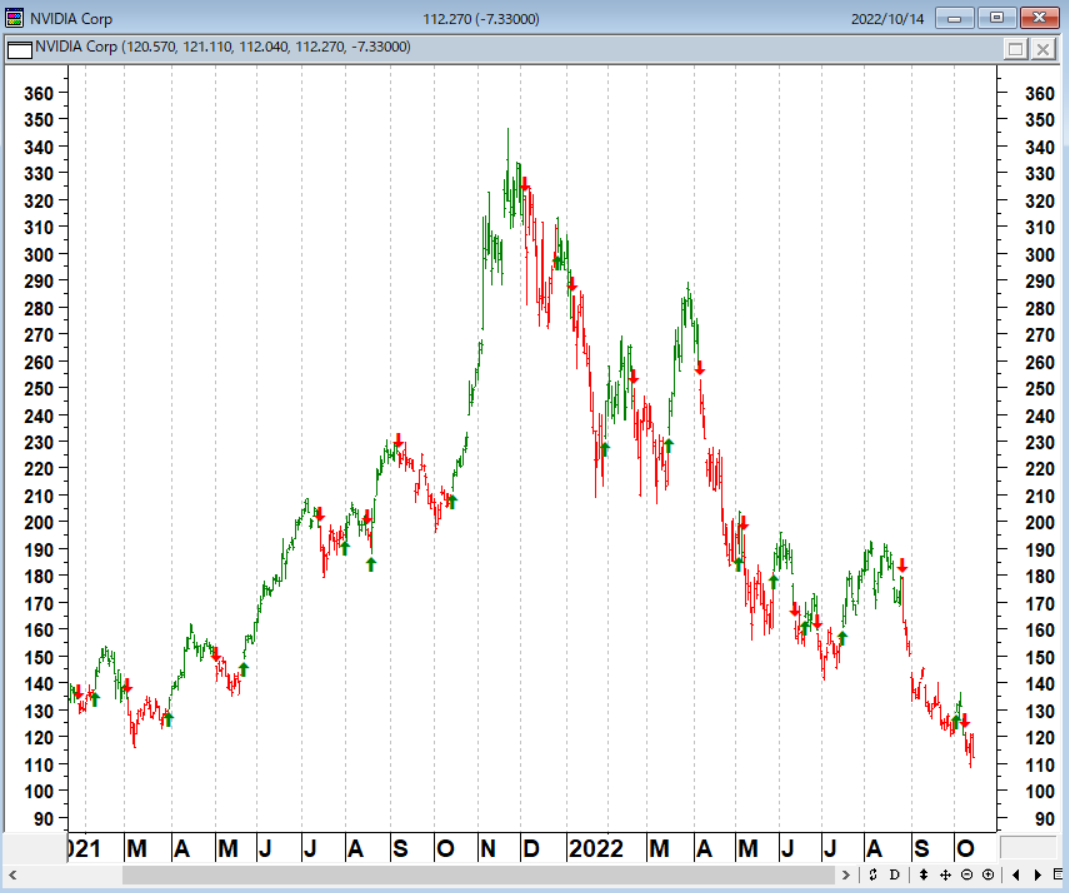This screenshot has height=893, width=1069.
Task: Minimize the NVIDIA Corp window
Action: tap(954, 18)
